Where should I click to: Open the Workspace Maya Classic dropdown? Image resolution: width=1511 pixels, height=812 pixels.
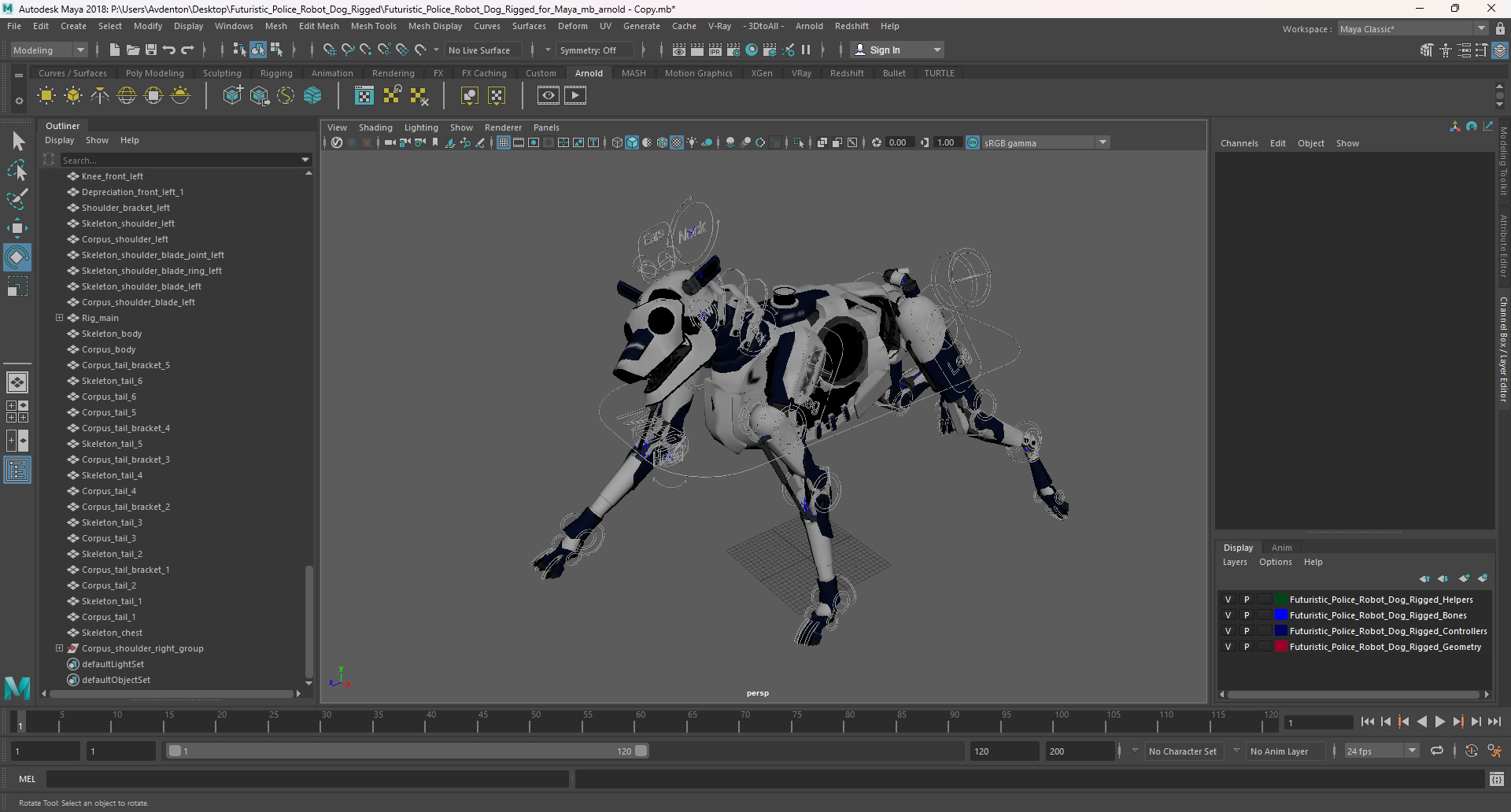click(1413, 29)
